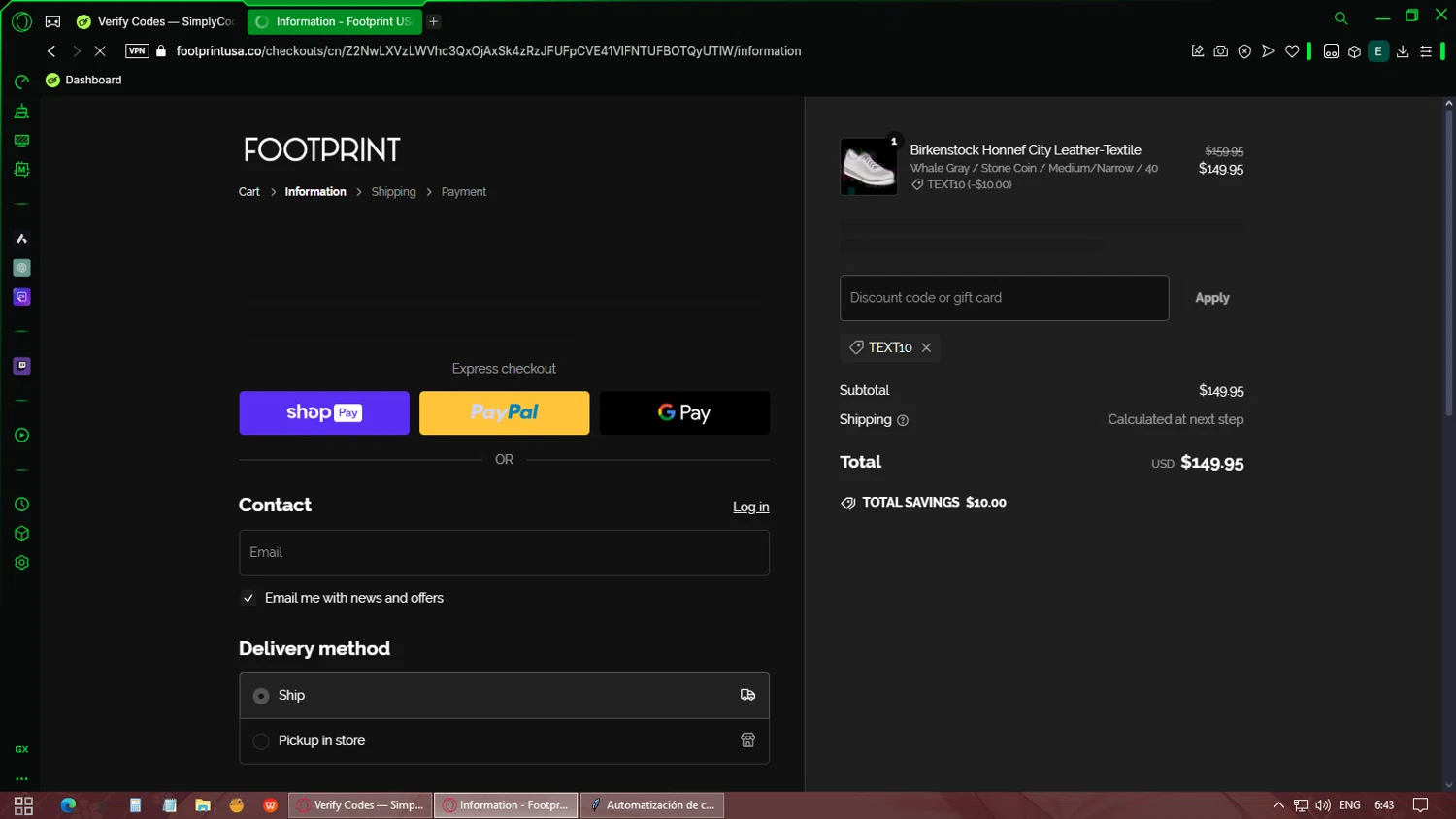This screenshot has height=819, width=1456.
Task: Click the address bar URL
Action: coord(488,51)
